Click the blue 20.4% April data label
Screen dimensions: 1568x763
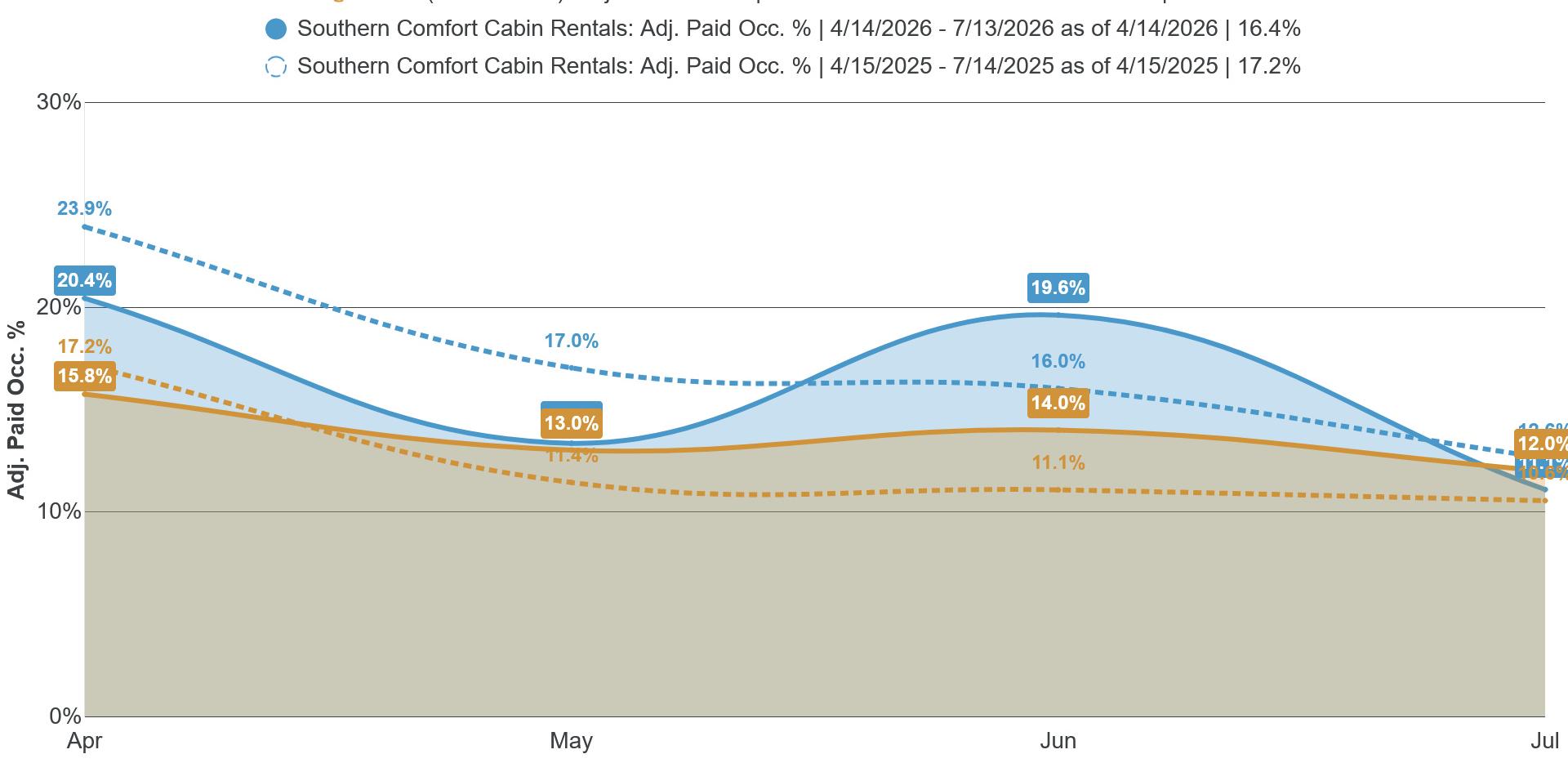point(84,280)
